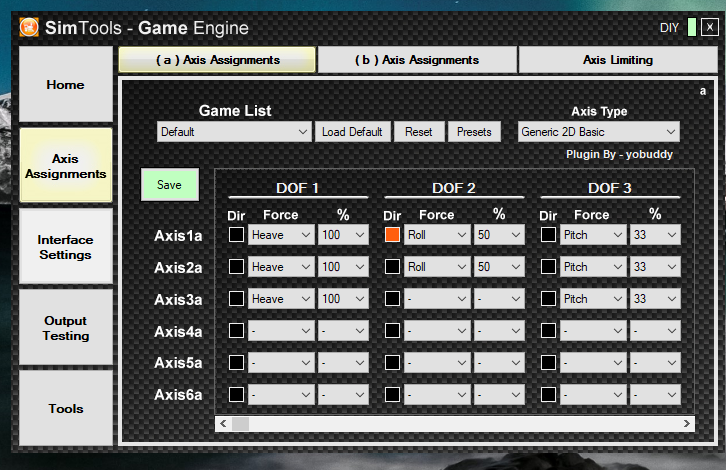Open the Tools section
Viewport: 726px width, 470px height.
tap(66, 408)
